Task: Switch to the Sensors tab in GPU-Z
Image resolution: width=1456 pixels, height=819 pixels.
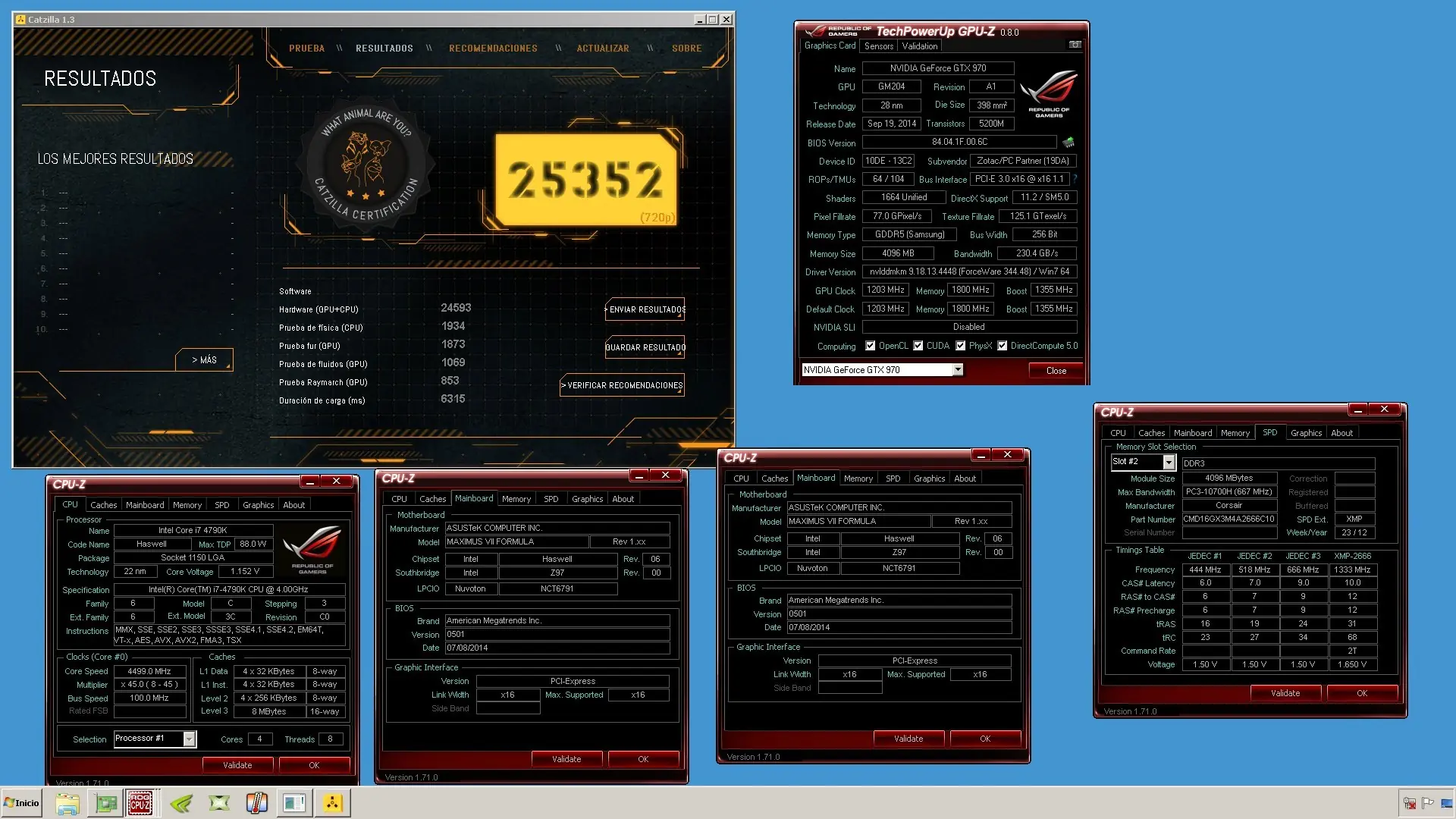Action: (879, 46)
